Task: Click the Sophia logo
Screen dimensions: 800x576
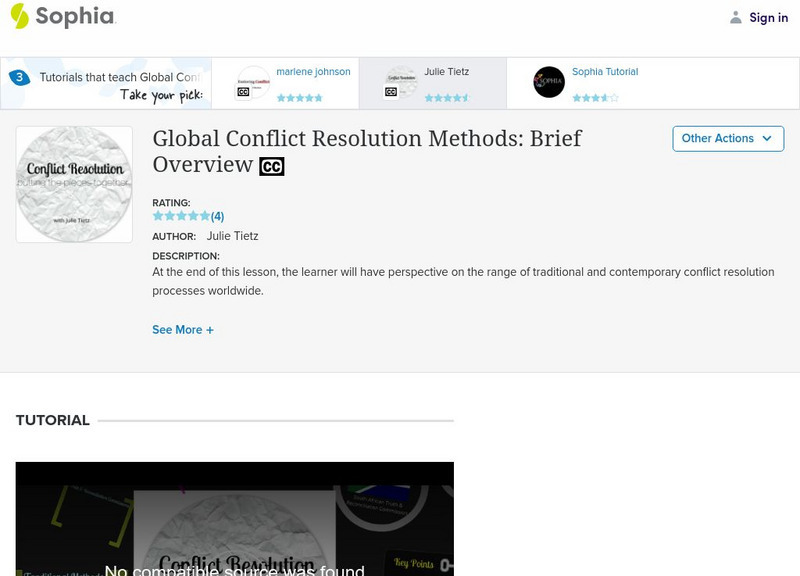Action: [63, 16]
